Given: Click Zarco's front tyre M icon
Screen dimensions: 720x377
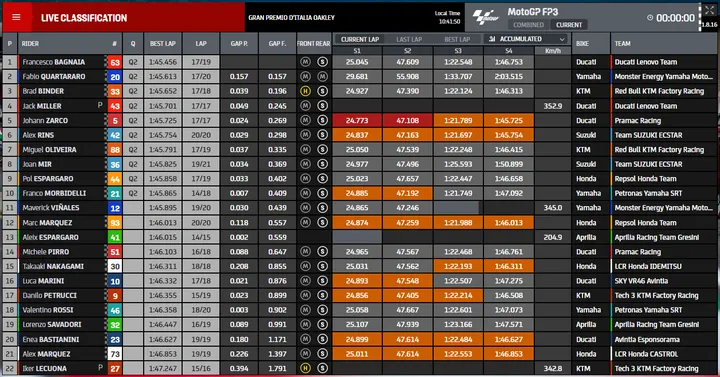Looking at the screenshot, I should coord(305,120).
